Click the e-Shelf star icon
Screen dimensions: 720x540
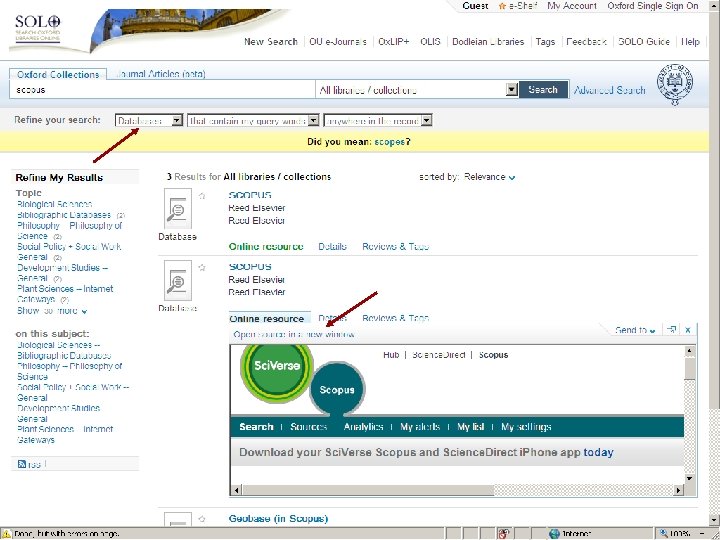[x=502, y=6]
